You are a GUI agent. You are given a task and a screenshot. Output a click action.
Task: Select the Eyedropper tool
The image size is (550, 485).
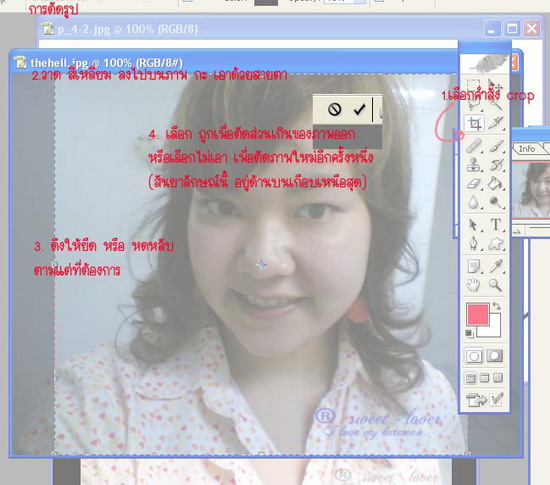[496, 266]
